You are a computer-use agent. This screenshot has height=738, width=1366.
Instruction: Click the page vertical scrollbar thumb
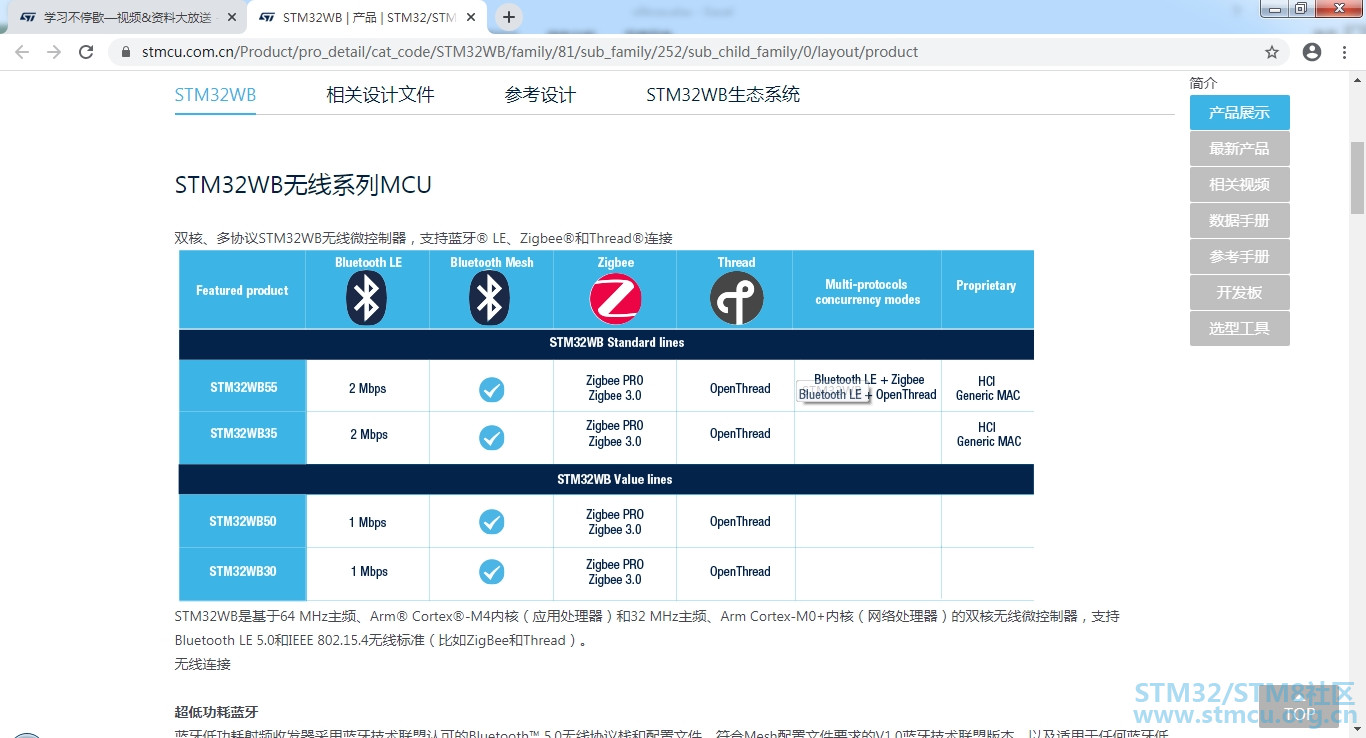[1357, 178]
